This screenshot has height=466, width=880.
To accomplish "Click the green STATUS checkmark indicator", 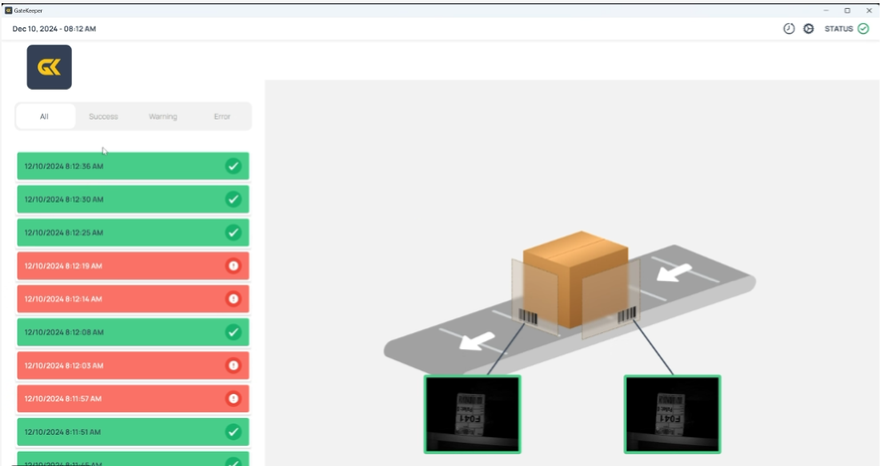I will [863, 29].
